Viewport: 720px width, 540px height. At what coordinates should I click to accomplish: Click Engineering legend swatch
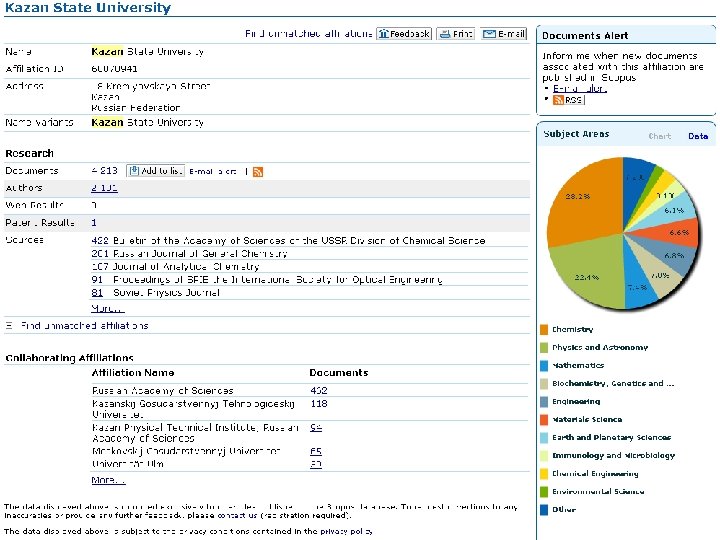[x=544, y=402]
